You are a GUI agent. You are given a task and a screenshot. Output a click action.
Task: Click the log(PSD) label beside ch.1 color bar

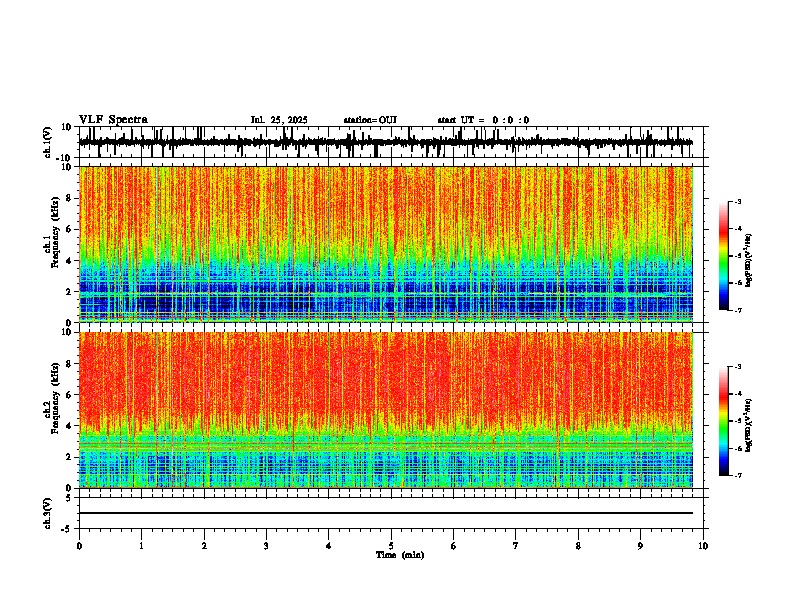[x=749, y=261]
